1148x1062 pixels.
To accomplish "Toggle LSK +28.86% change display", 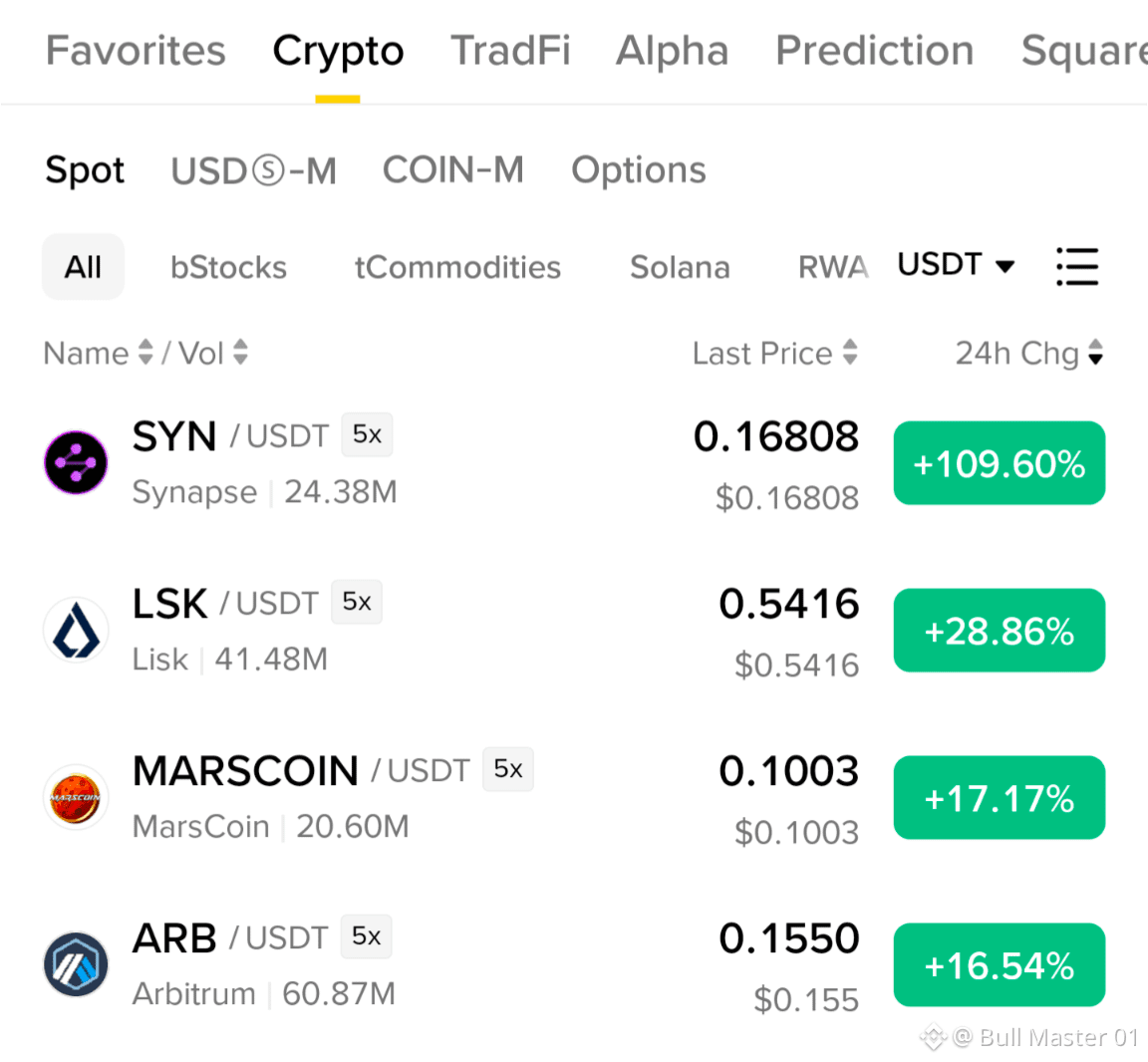I will tap(999, 631).
